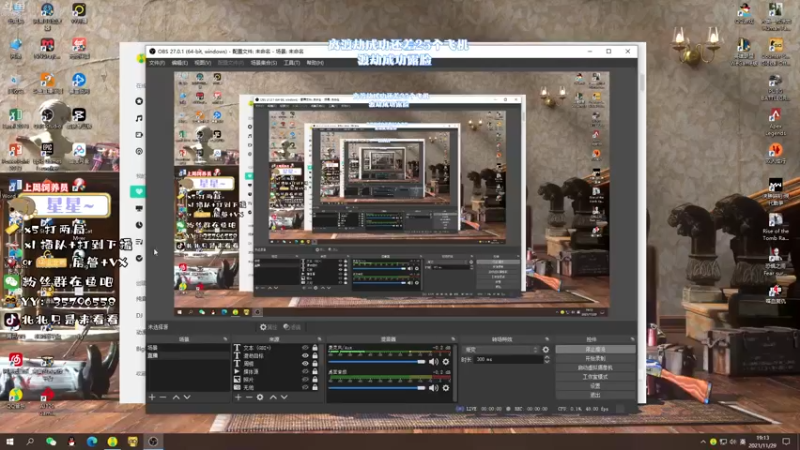This screenshot has height=450, width=800.
Task: Select the 场景 scene in the scenes list
Action: click(188, 348)
